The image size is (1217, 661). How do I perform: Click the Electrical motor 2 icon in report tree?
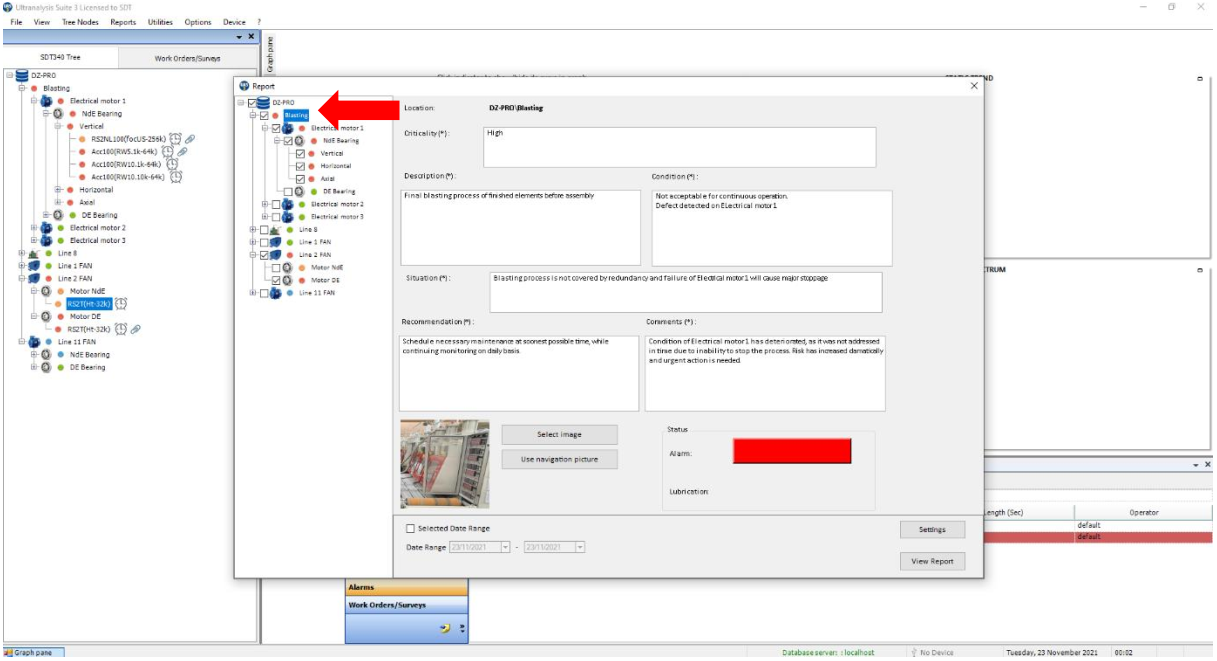pos(288,204)
